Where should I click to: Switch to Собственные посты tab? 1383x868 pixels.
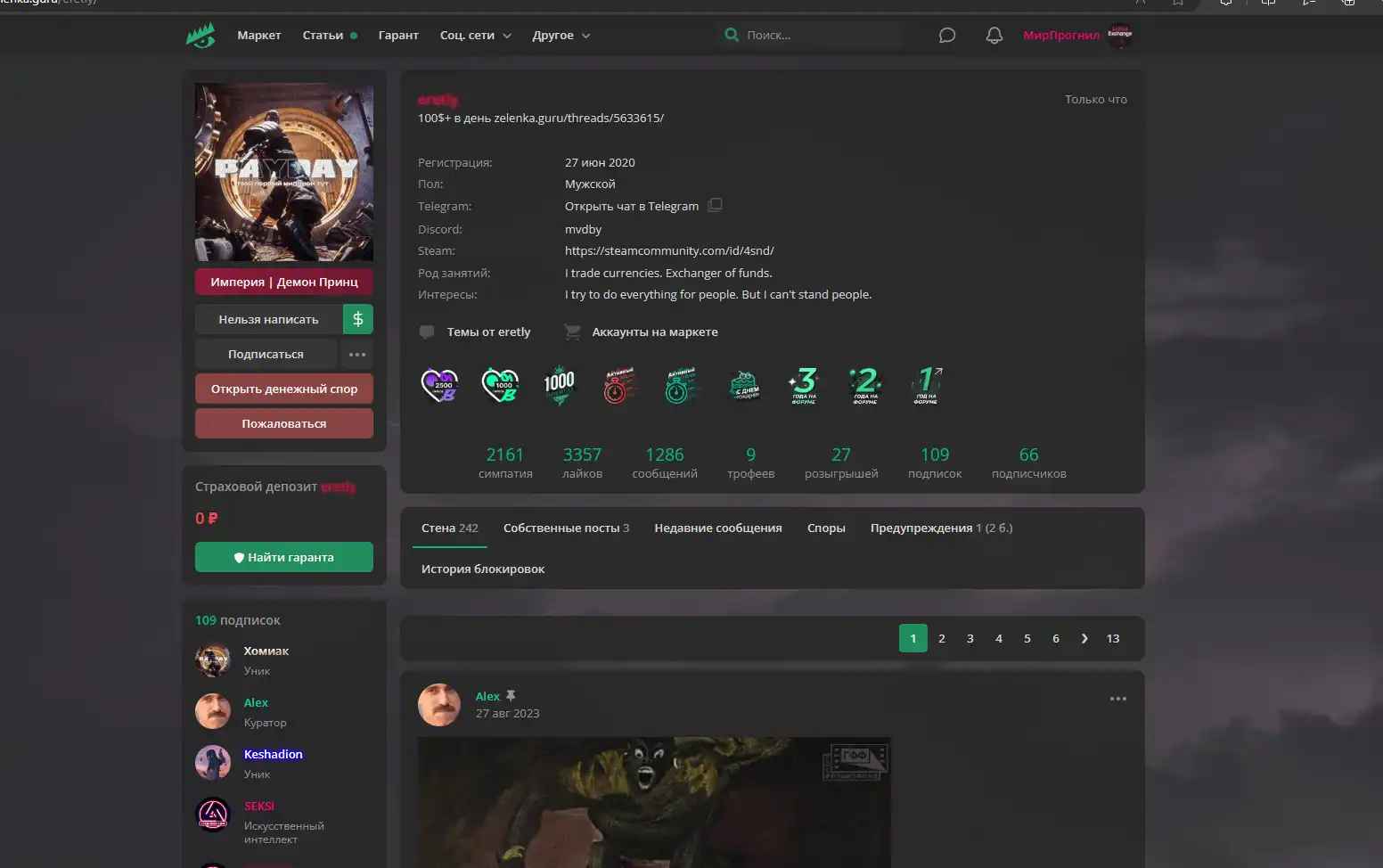567,528
